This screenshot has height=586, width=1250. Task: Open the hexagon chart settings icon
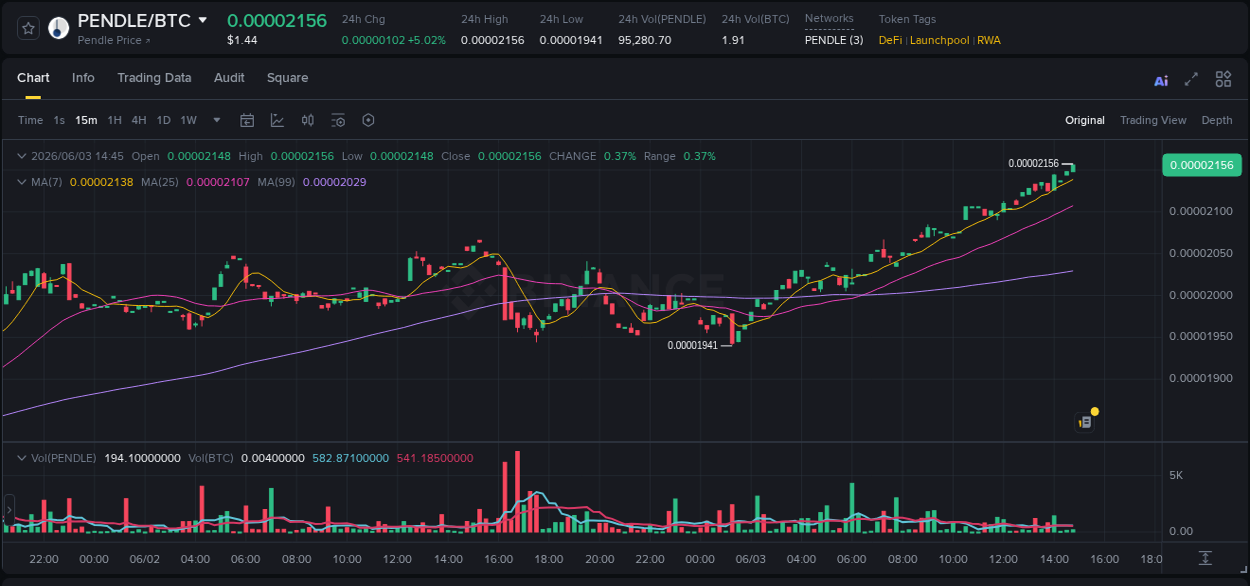[x=368, y=120]
